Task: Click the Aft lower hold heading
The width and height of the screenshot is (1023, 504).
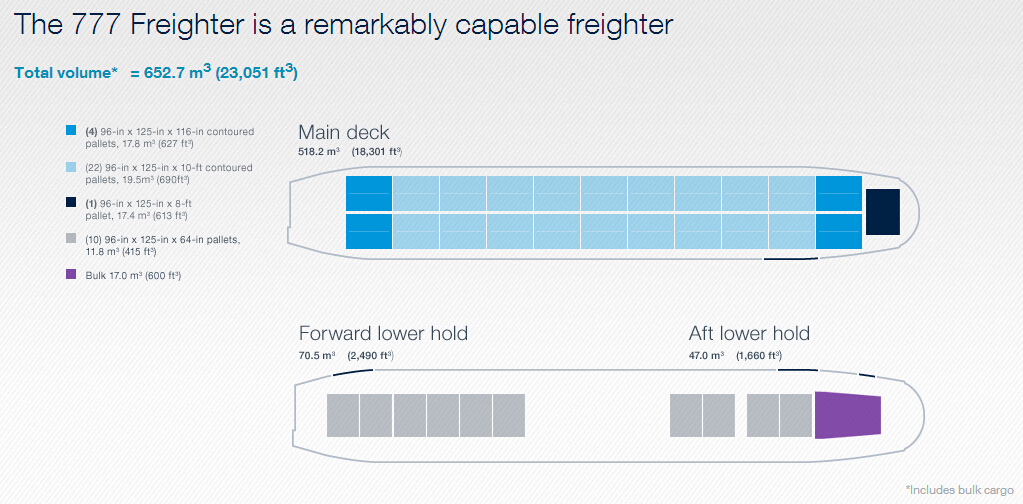Action: (x=749, y=334)
